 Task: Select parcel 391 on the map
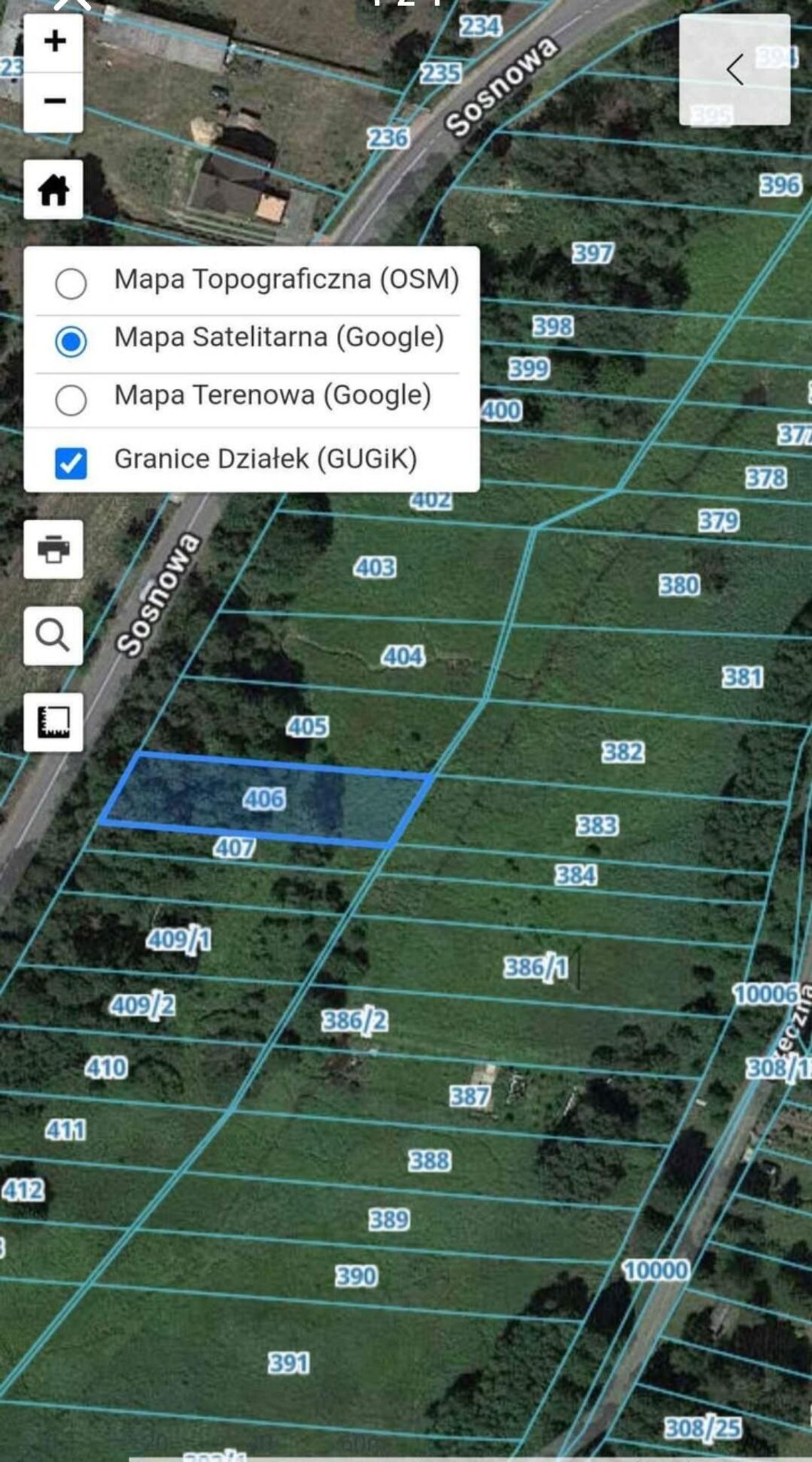point(288,1363)
